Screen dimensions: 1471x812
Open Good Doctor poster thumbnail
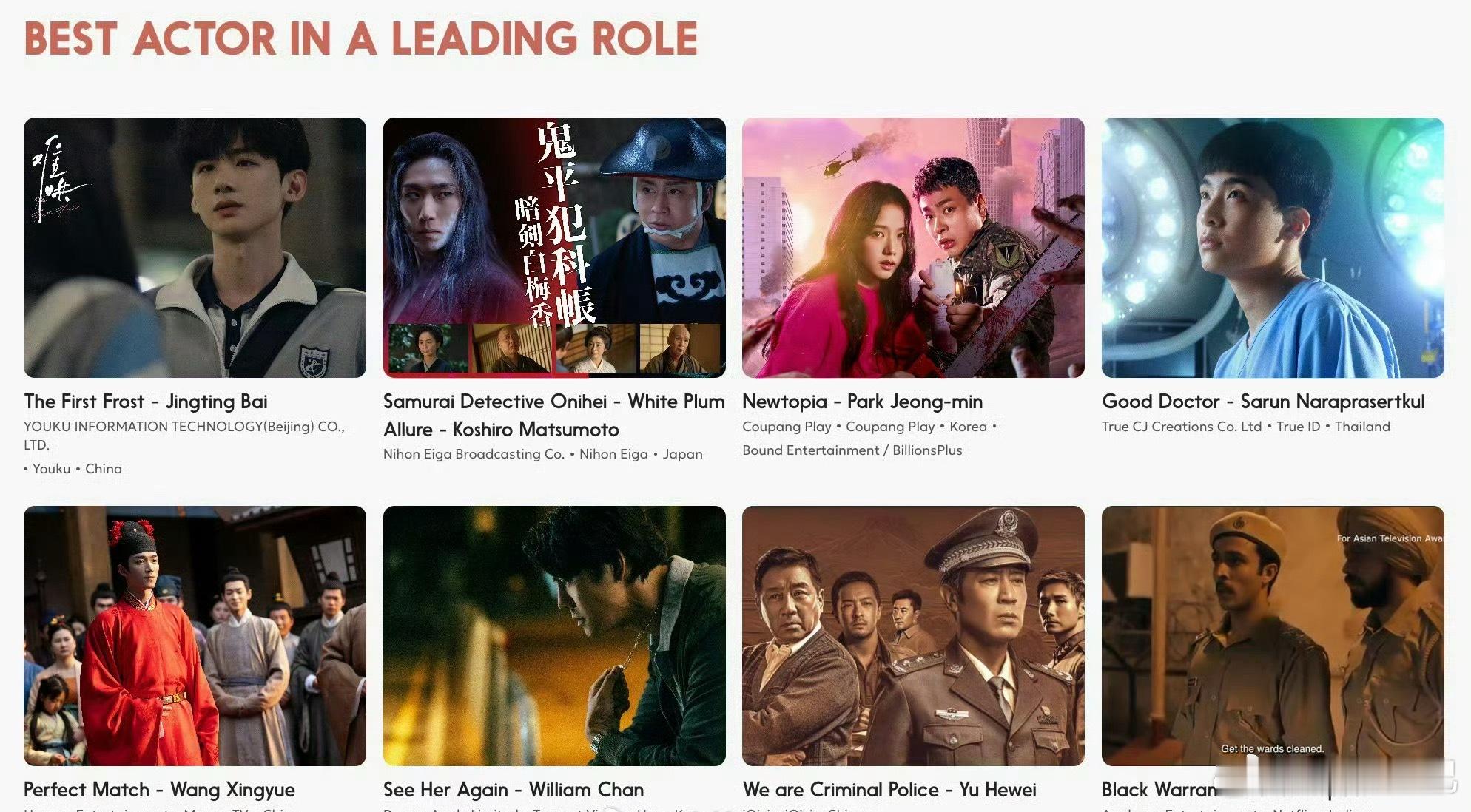pyautogui.click(x=1273, y=248)
